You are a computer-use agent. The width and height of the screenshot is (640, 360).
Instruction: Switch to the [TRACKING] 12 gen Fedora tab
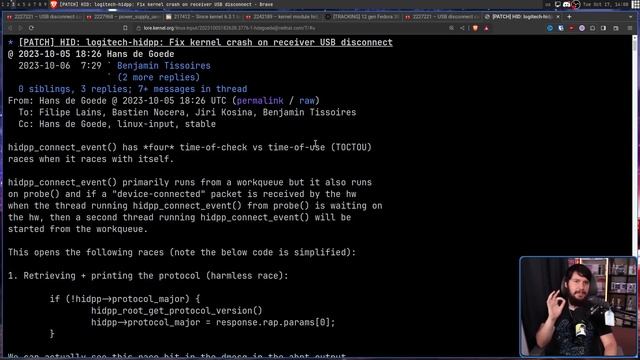tap(362, 17)
